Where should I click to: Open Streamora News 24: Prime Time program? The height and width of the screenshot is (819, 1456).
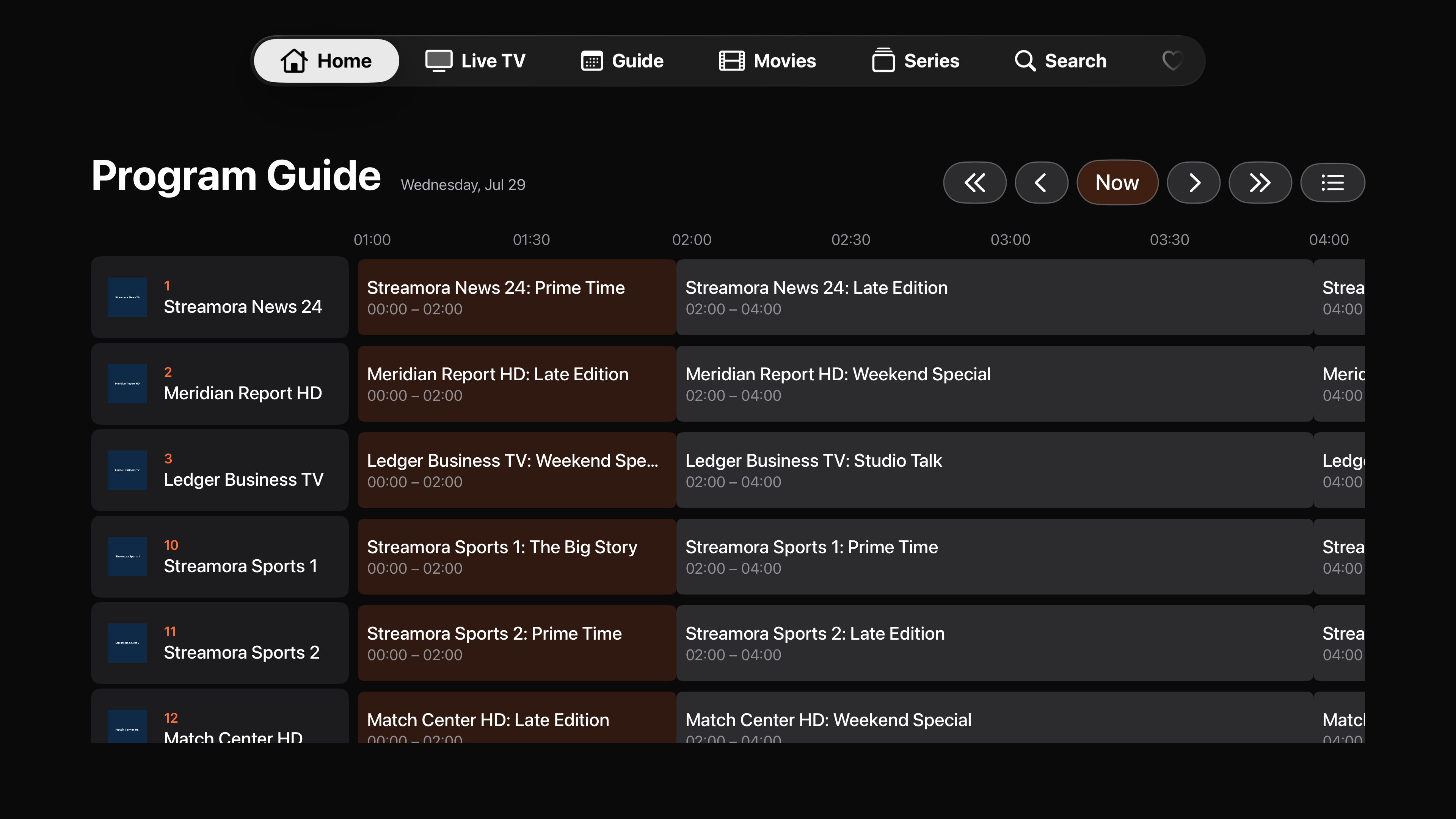[516, 297]
